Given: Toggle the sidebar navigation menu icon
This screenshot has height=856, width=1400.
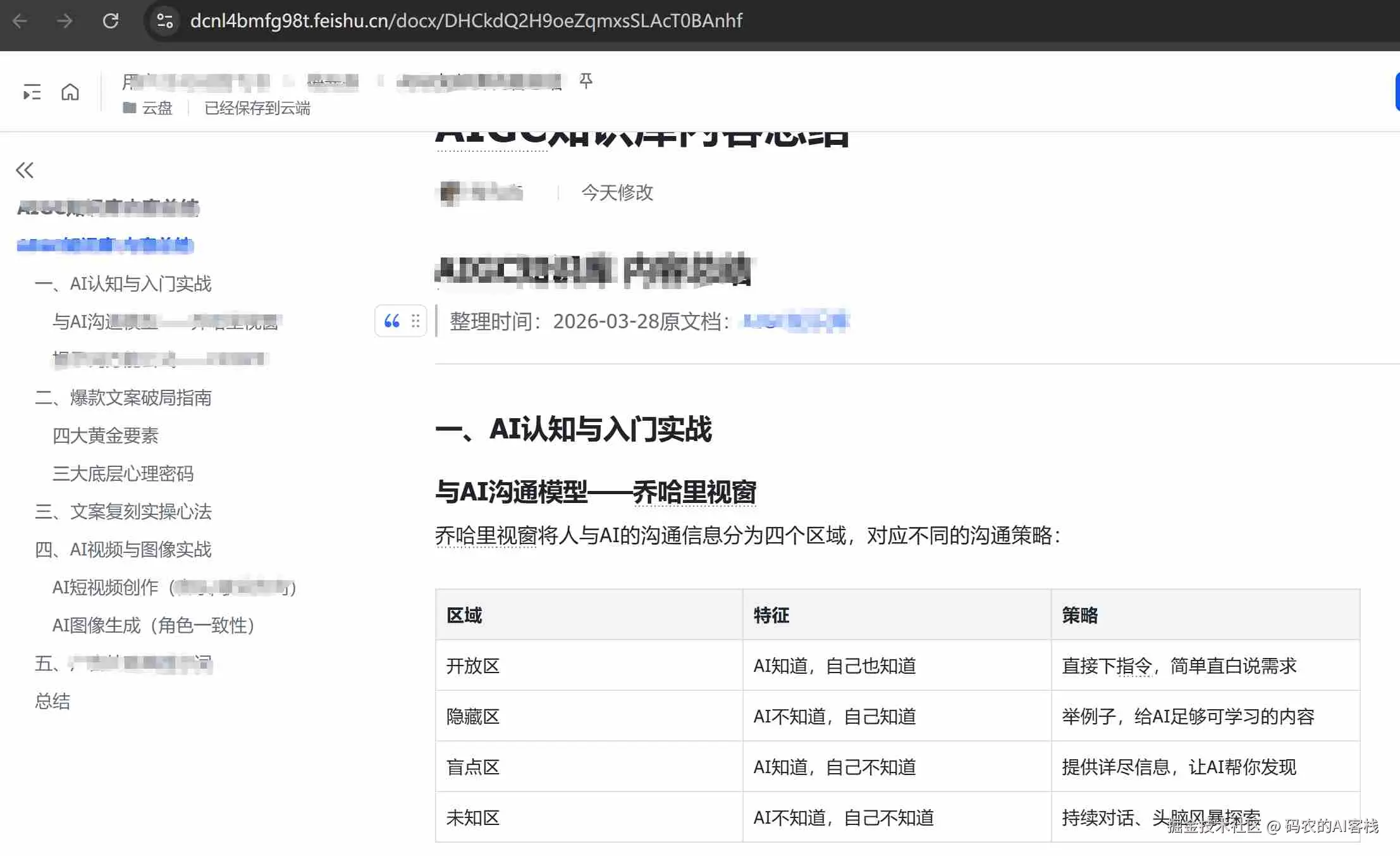Looking at the screenshot, I should [32, 92].
